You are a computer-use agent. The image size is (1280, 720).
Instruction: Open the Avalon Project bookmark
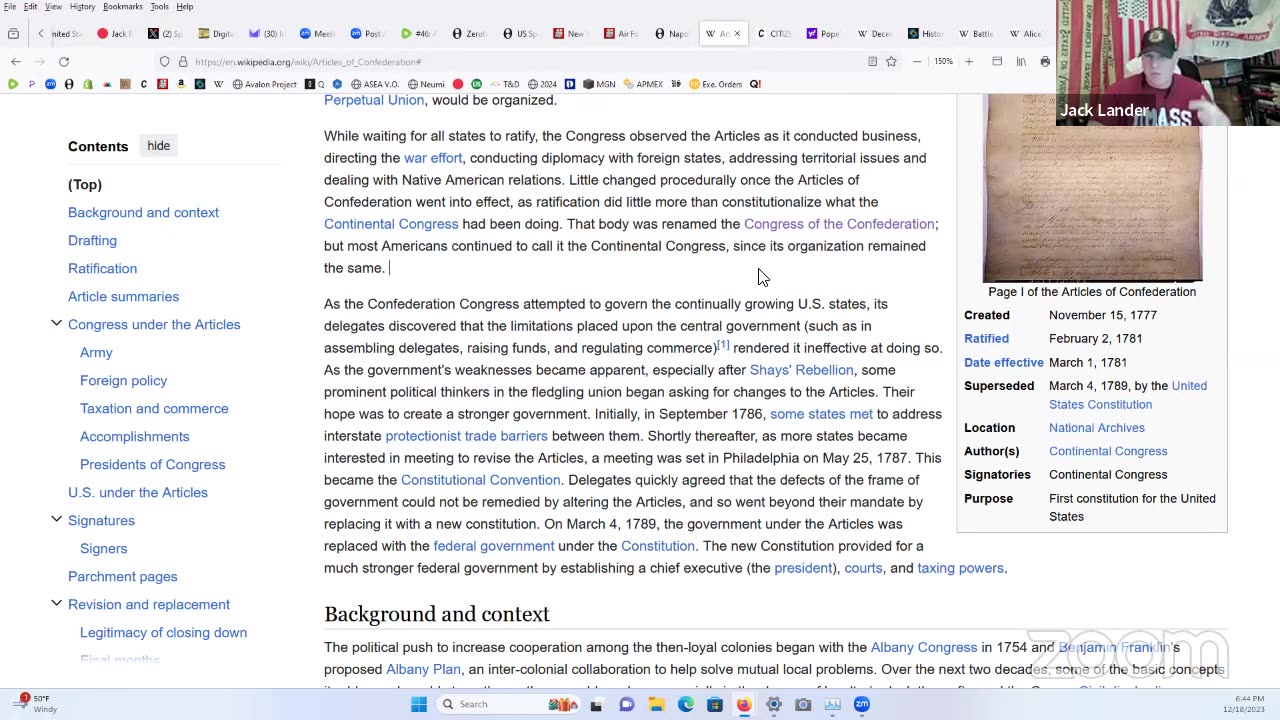click(x=267, y=84)
